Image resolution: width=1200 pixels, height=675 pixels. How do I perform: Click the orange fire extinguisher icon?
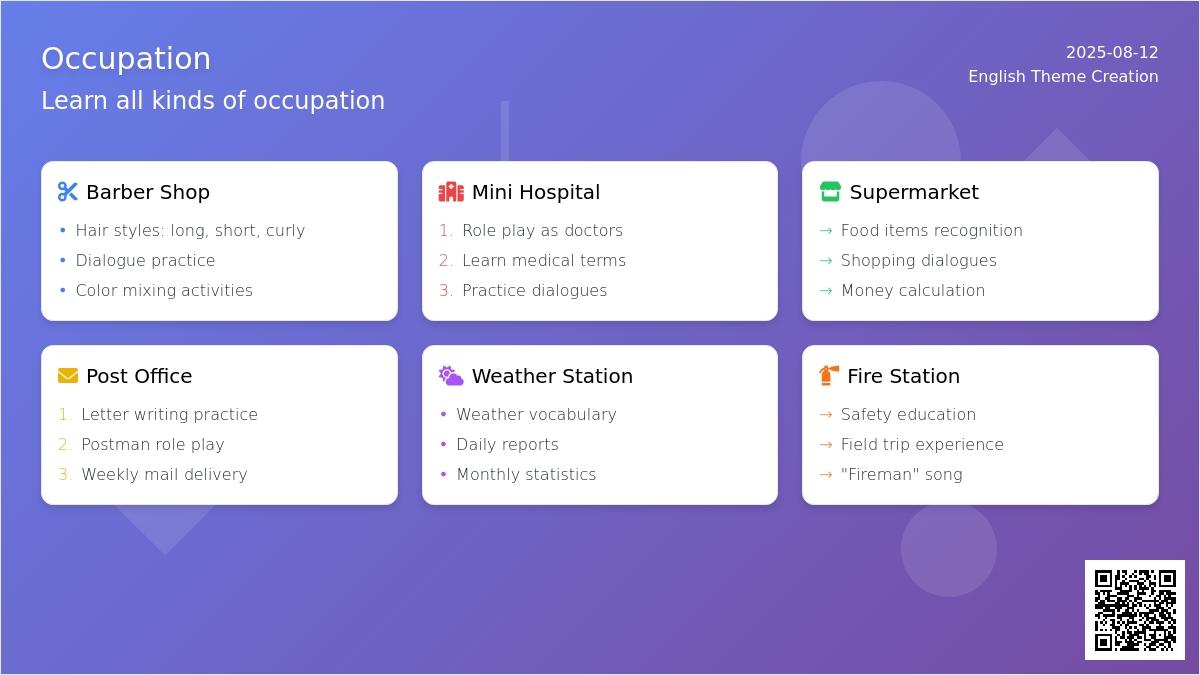(829, 376)
